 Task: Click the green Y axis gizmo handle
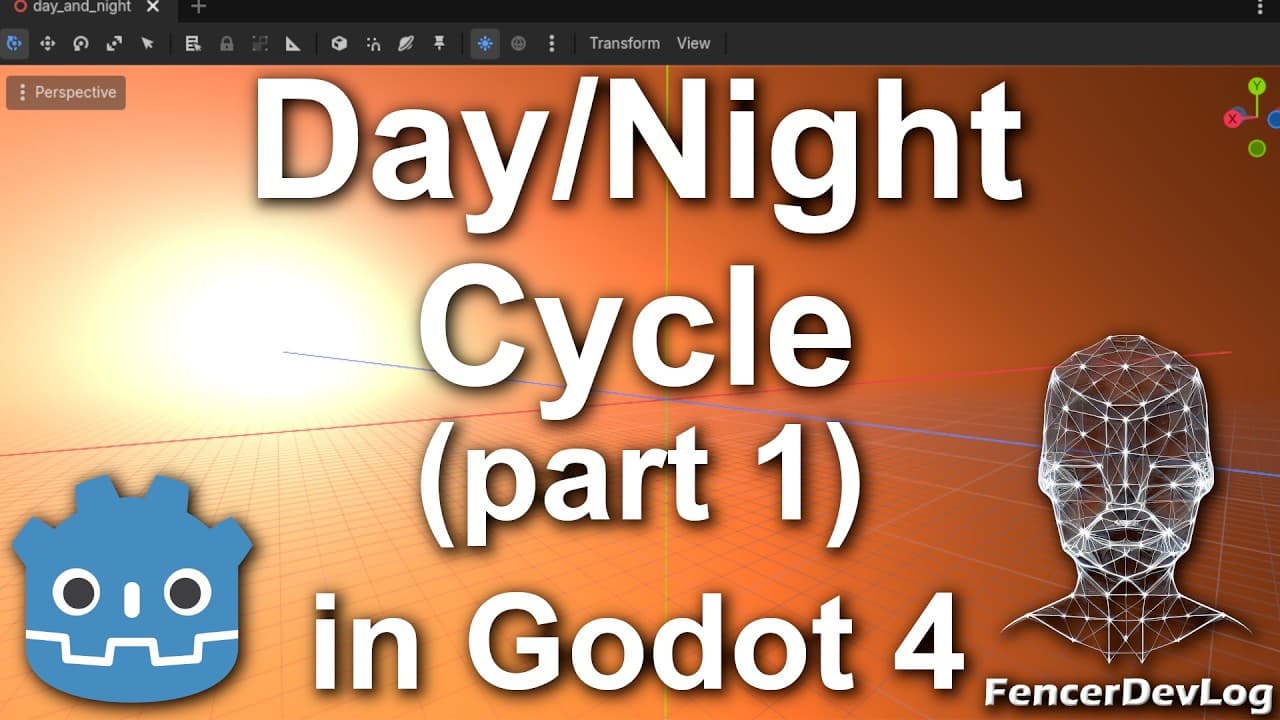coord(1257,86)
